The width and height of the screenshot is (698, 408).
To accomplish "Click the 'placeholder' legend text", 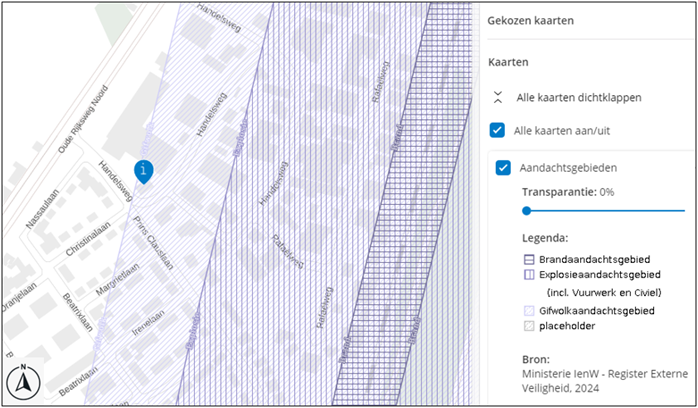I will (567, 326).
